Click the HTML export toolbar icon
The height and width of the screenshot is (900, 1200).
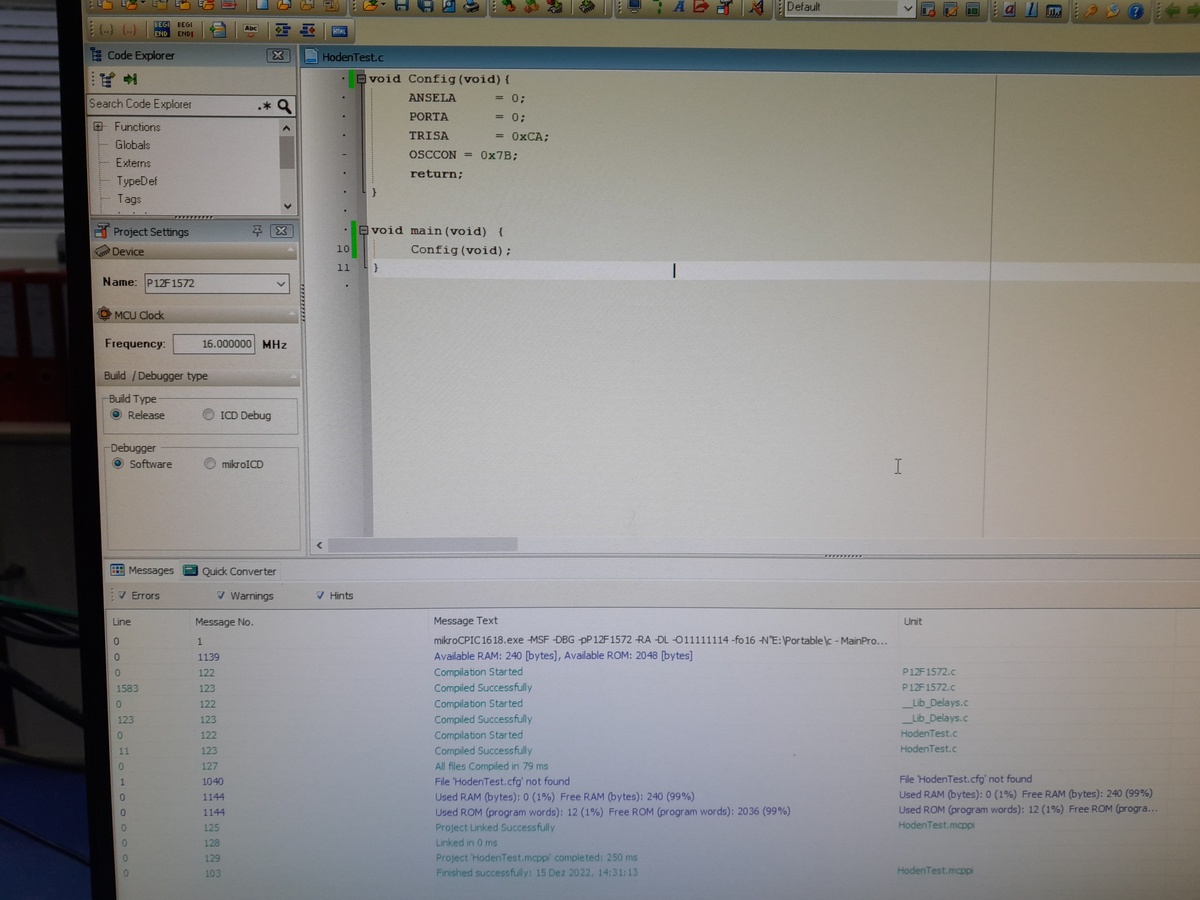coord(339,31)
